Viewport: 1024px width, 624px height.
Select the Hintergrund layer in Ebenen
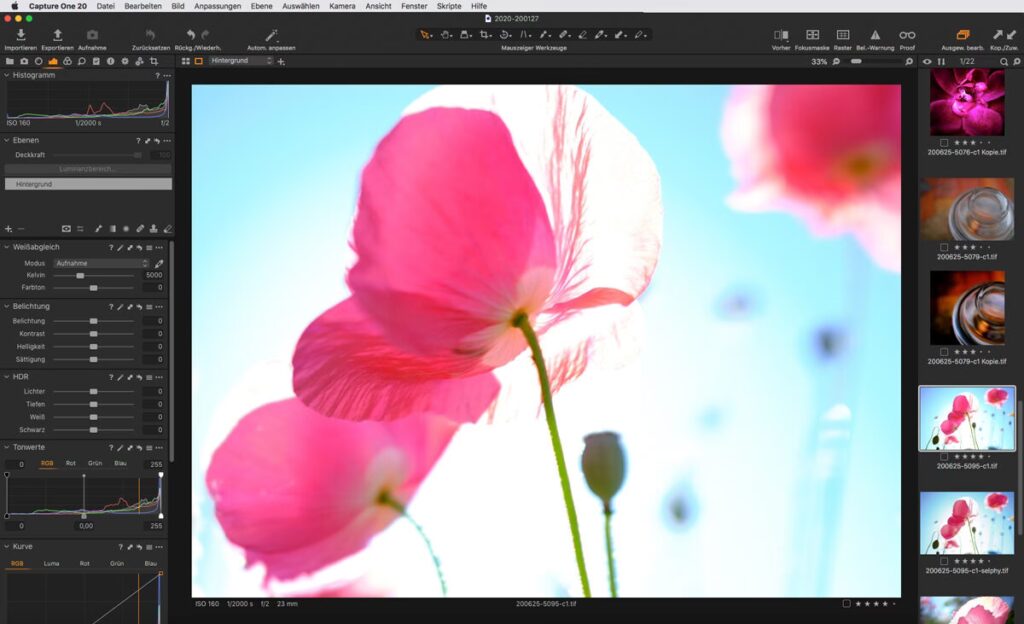87,184
